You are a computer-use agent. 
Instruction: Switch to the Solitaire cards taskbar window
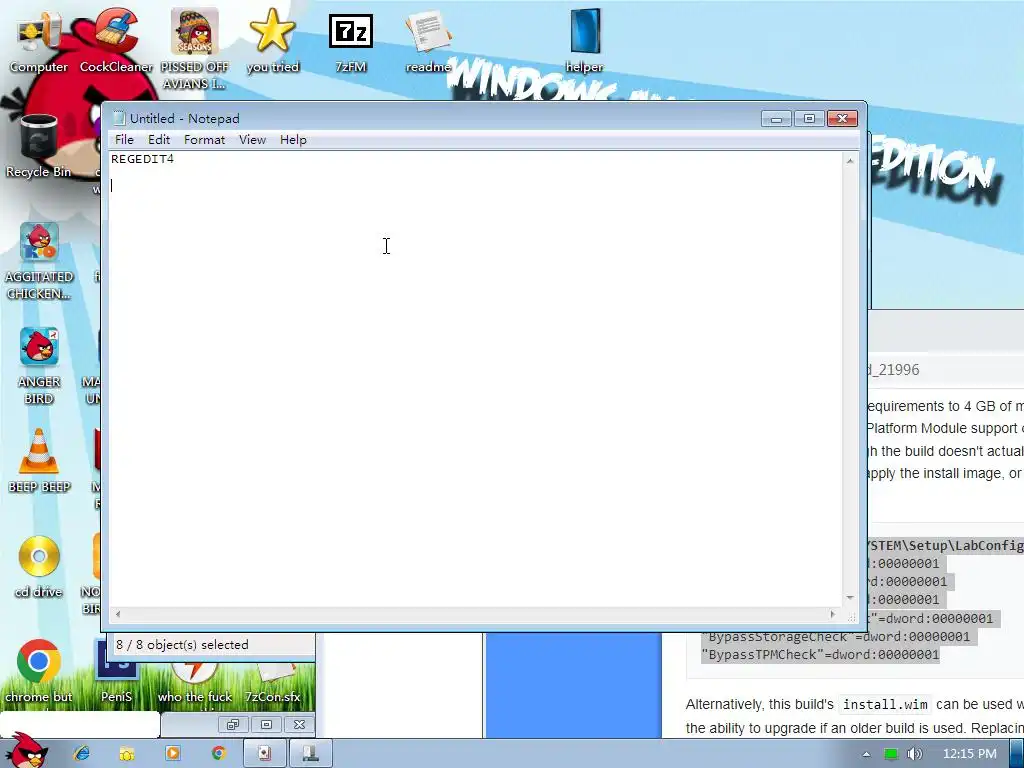click(264, 753)
